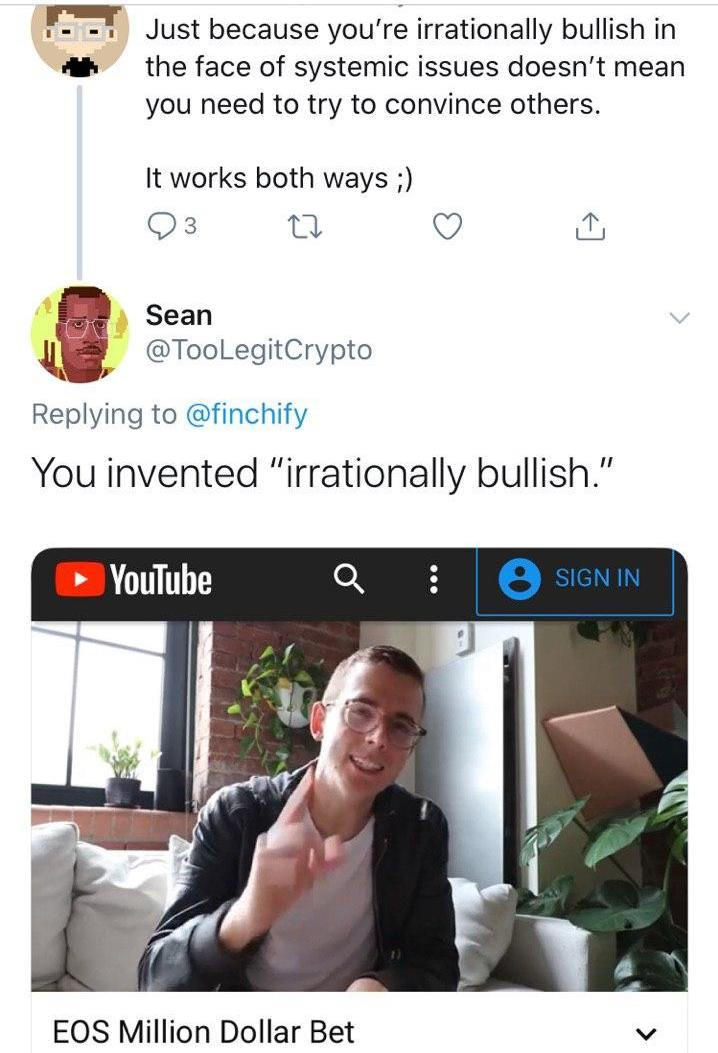Click the blue account avatar icon
The height and width of the screenshot is (1053, 718).
coord(519,579)
